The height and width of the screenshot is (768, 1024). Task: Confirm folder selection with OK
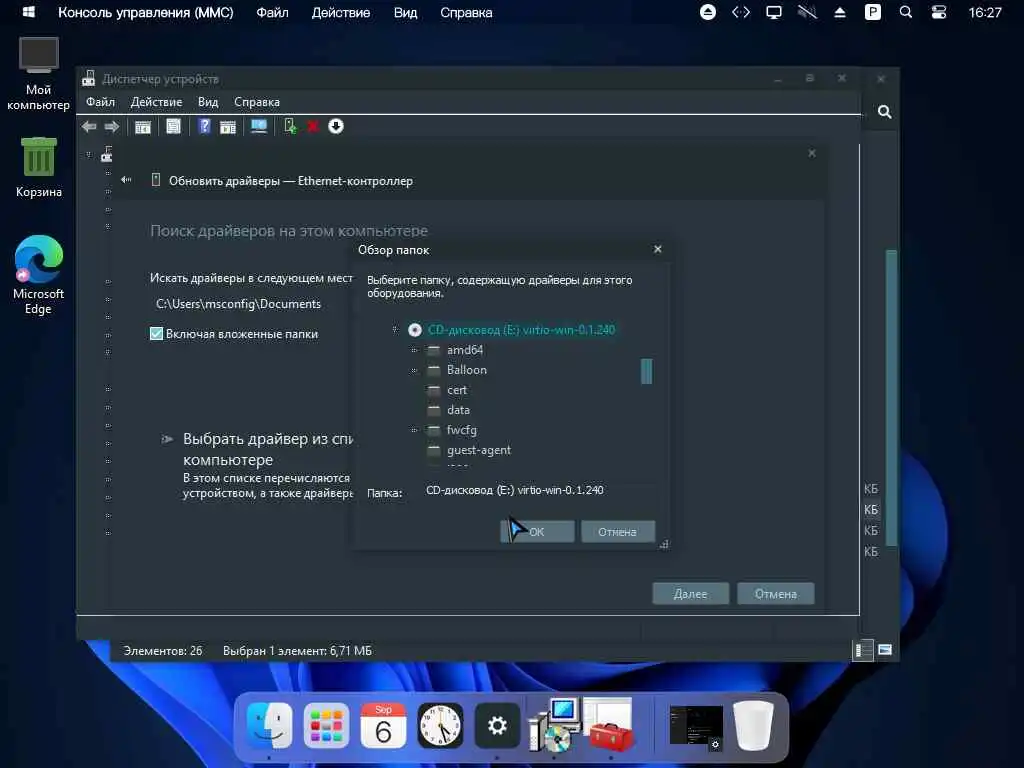pos(537,532)
